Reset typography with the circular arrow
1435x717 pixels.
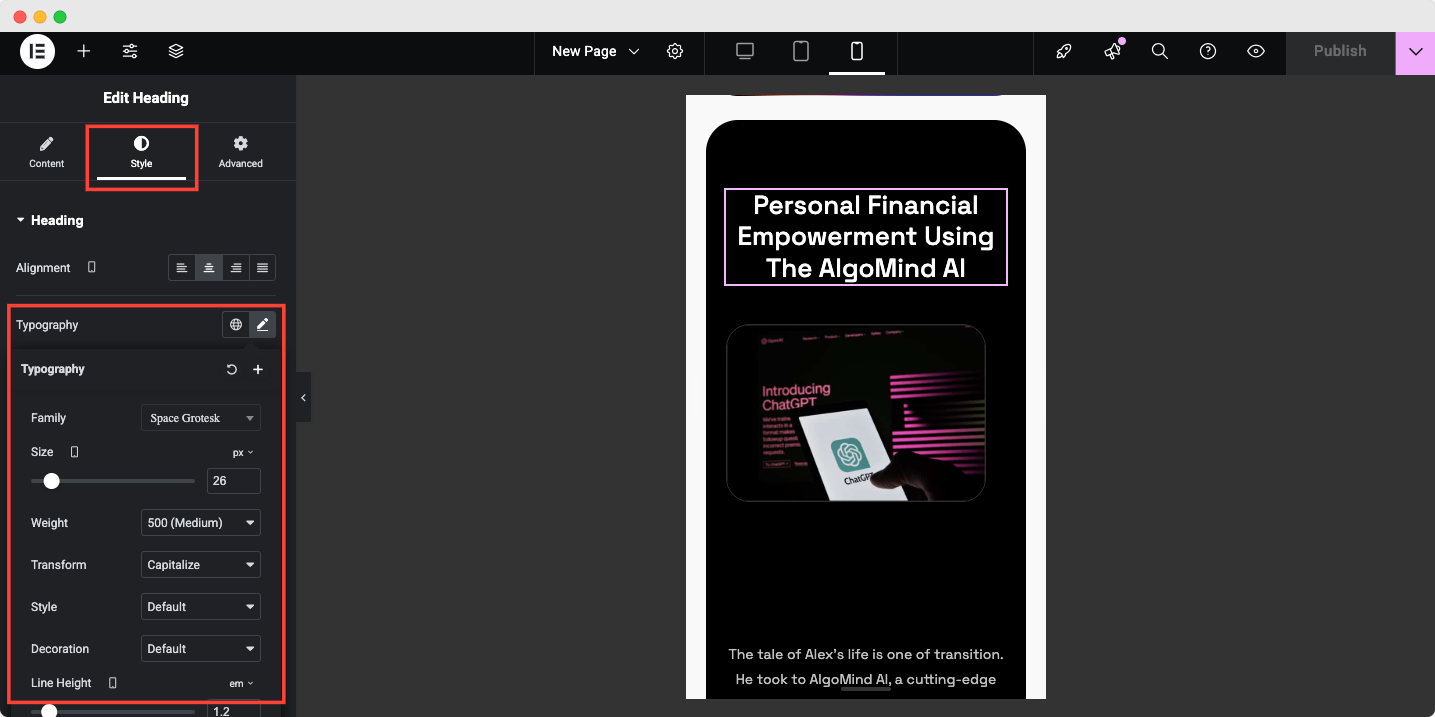(x=231, y=369)
